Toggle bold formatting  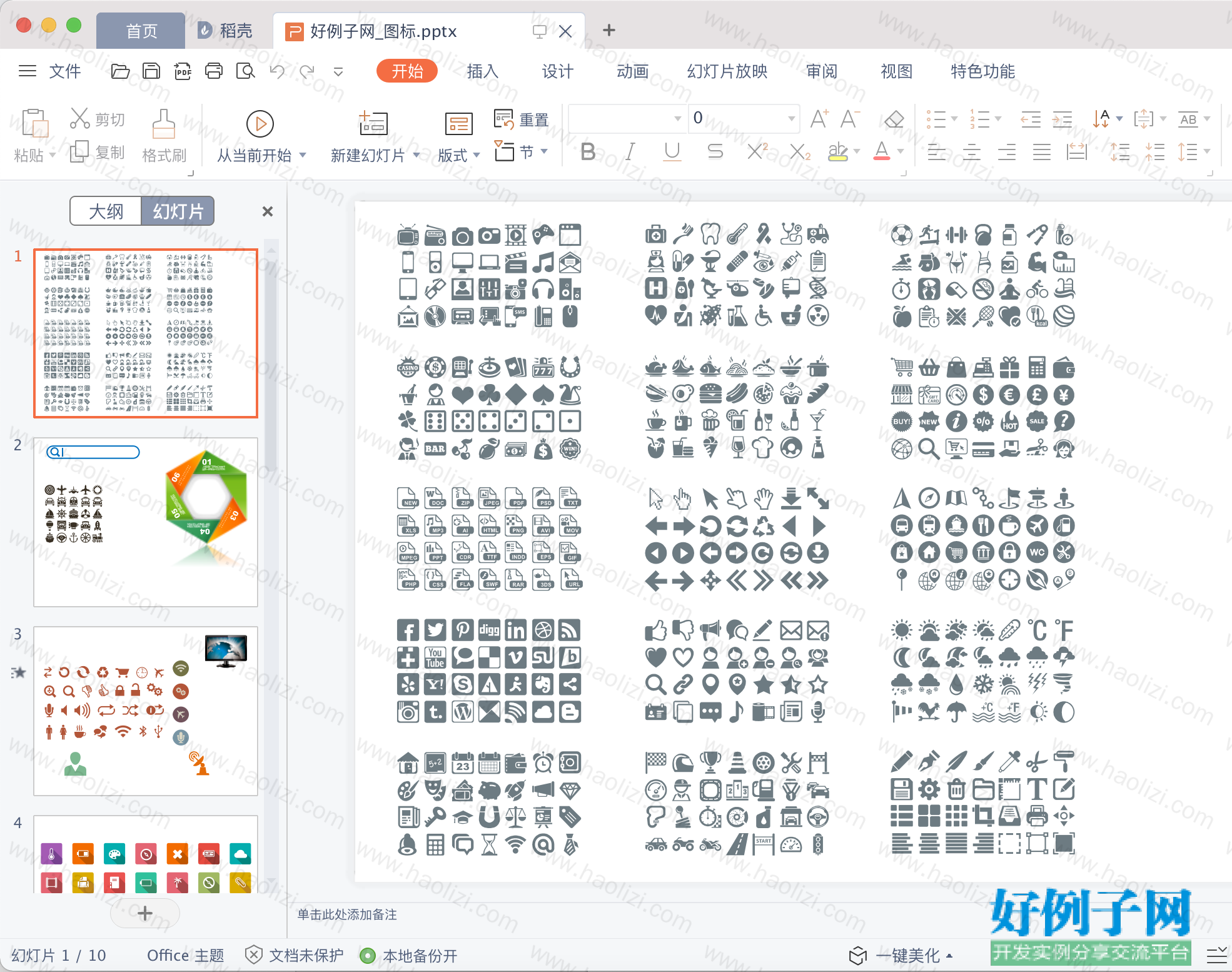pyautogui.click(x=588, y=151)
